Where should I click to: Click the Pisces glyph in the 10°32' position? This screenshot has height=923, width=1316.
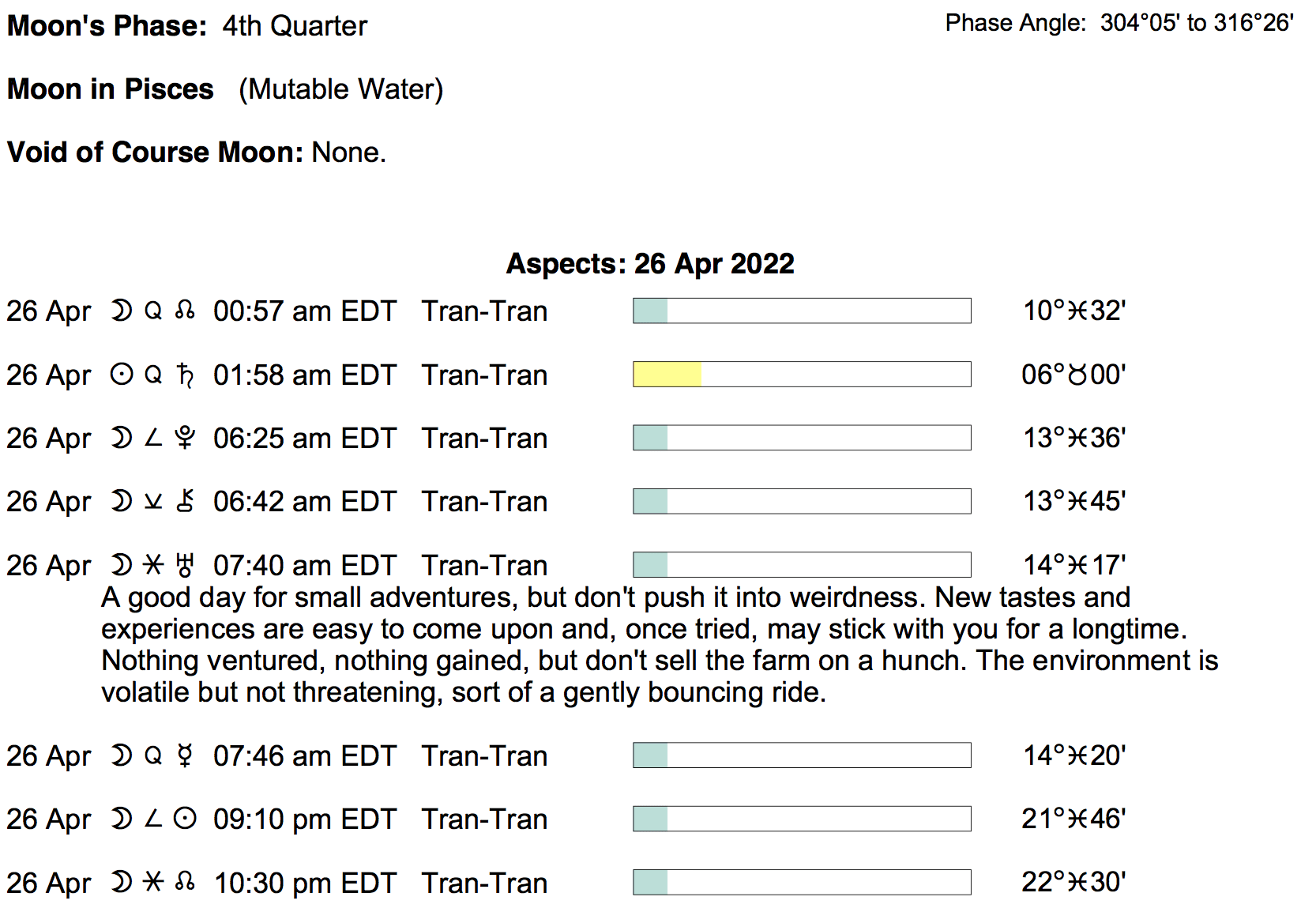coord(1077,311)
